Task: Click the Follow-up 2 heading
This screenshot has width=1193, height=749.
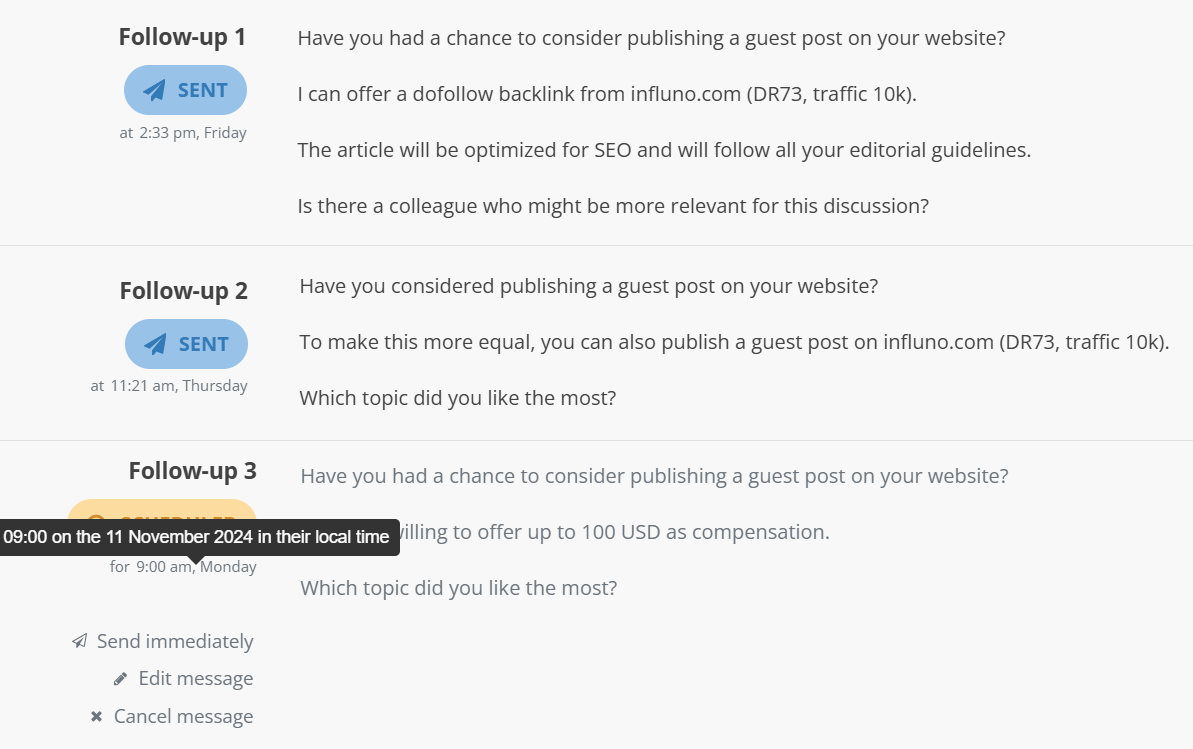Action: (x=183, y=291)
